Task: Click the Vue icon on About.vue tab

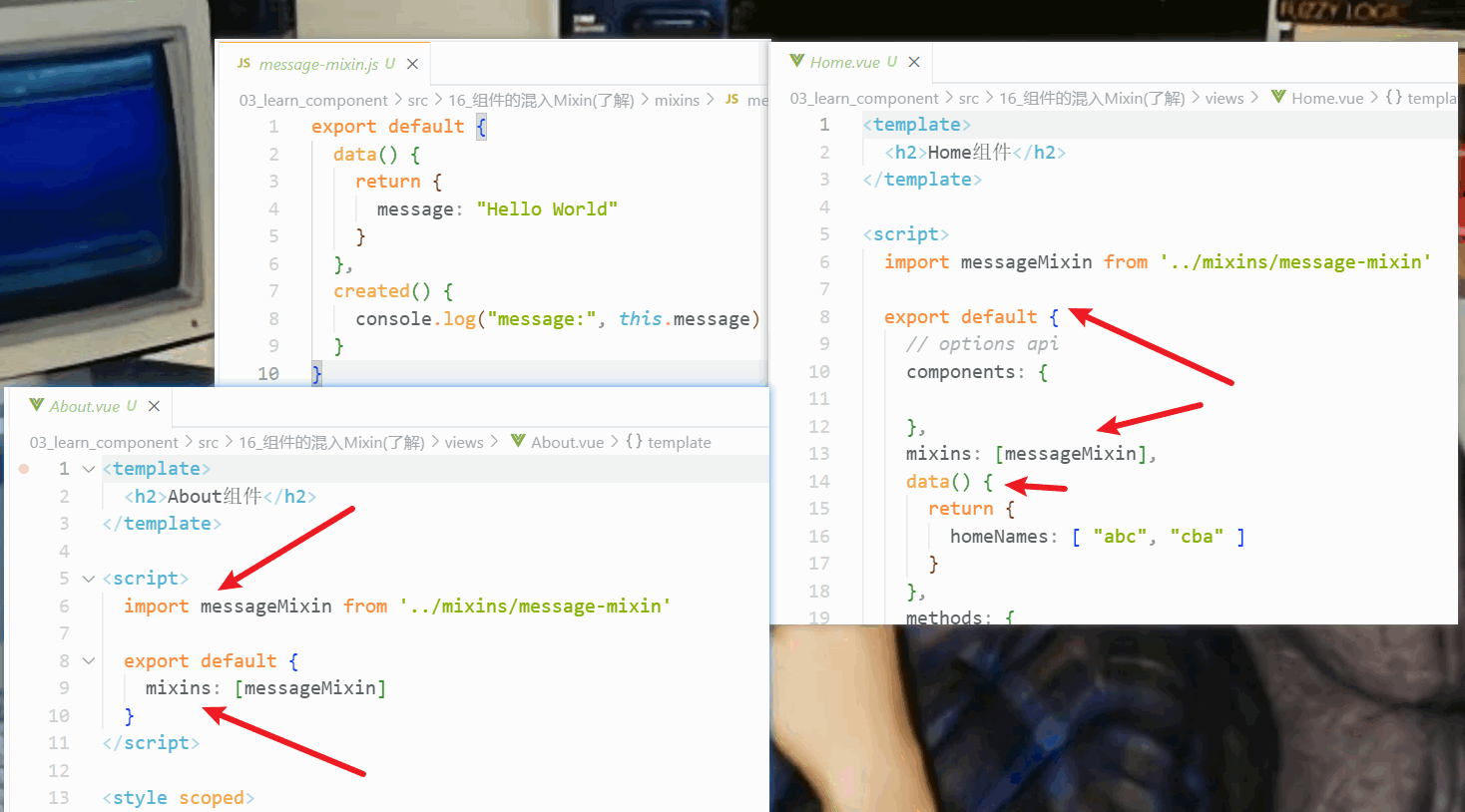Action: pyautogui.click(x=37, y=405)
